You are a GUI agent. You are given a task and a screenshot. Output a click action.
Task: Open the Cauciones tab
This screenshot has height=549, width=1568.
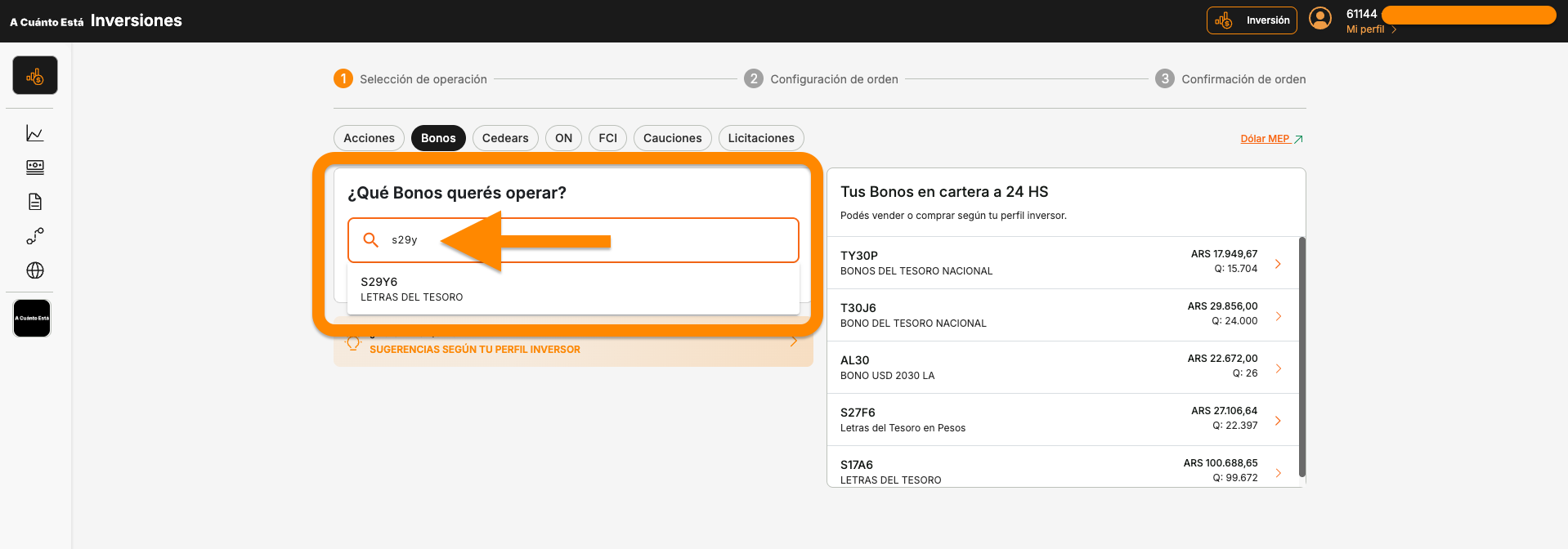(x=672, y=138)
